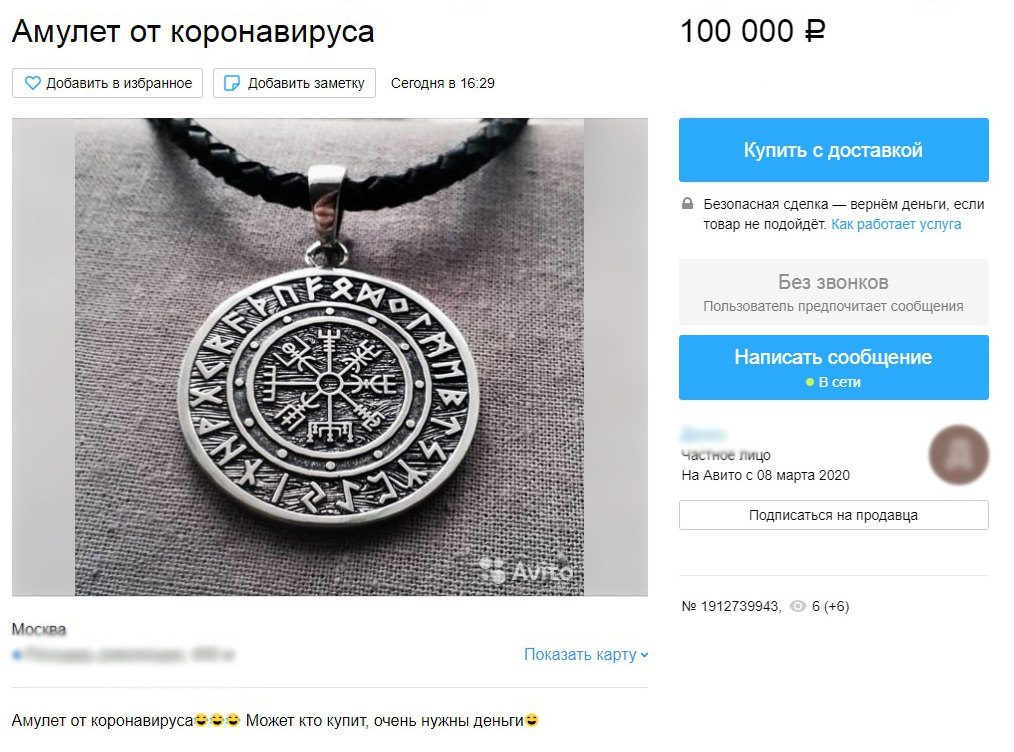
Task: Click the green online status dot
Action: 810,382
